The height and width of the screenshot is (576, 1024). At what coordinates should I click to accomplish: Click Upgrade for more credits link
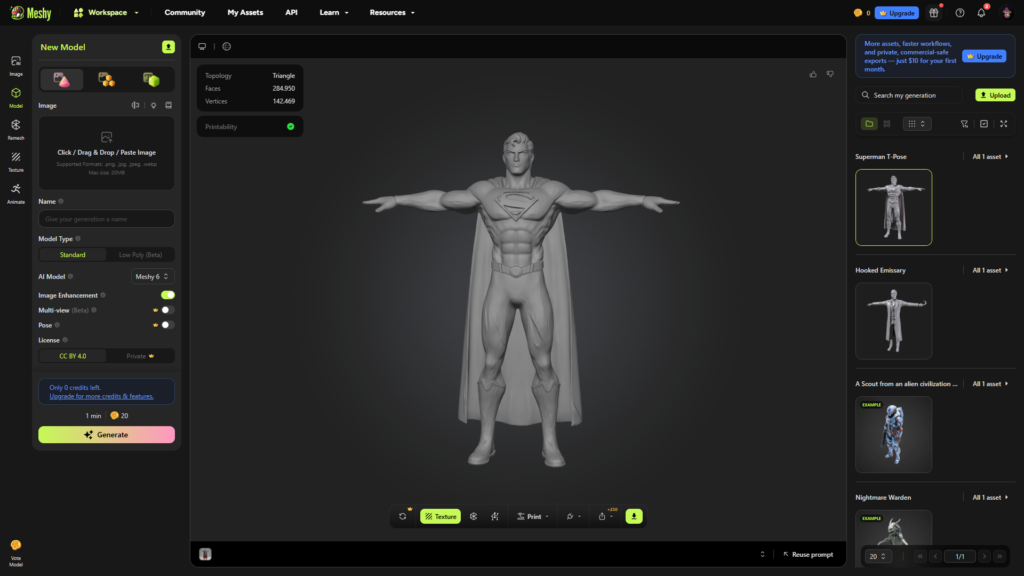102,396
